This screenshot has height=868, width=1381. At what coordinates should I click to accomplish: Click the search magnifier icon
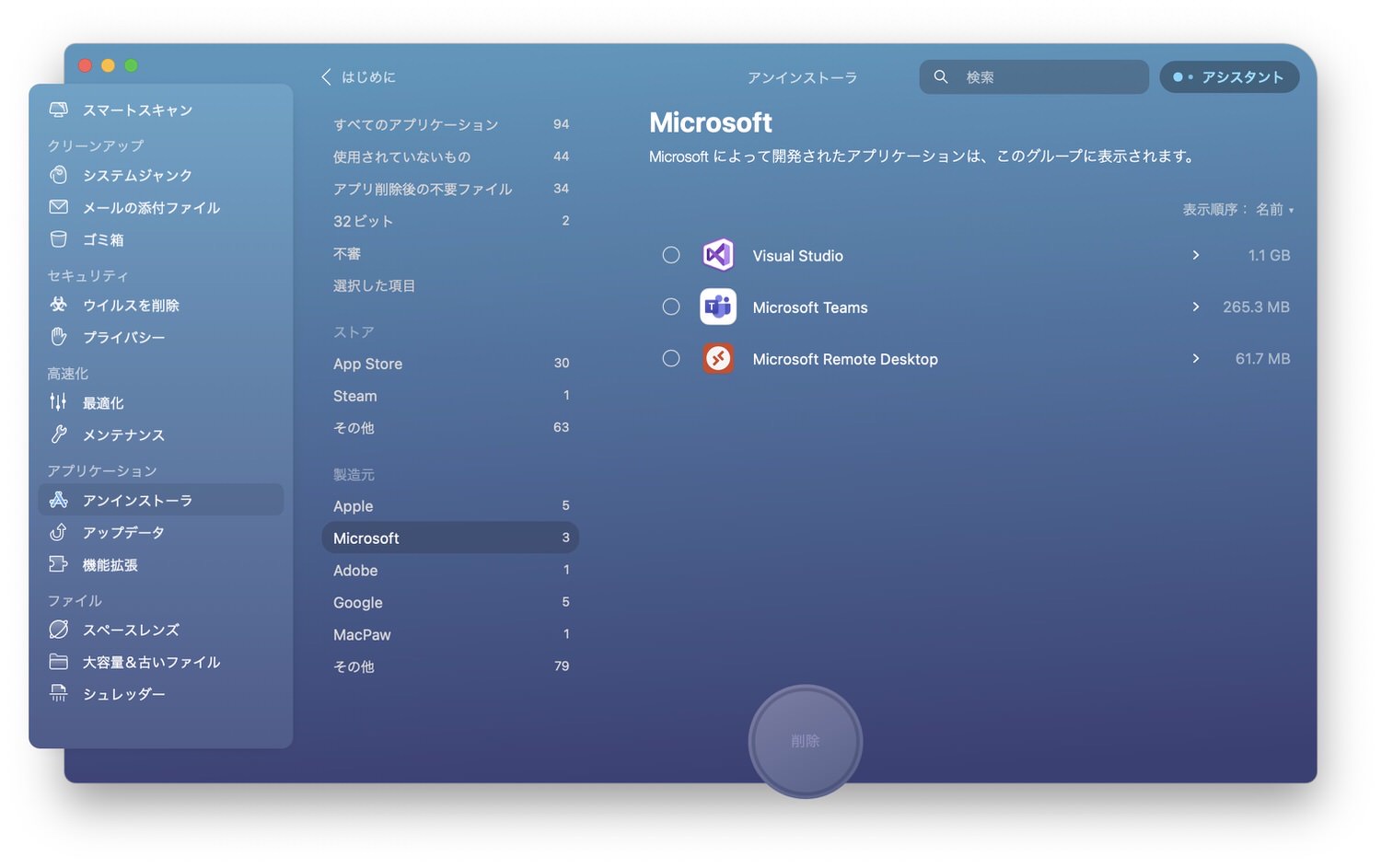point(941,76)
